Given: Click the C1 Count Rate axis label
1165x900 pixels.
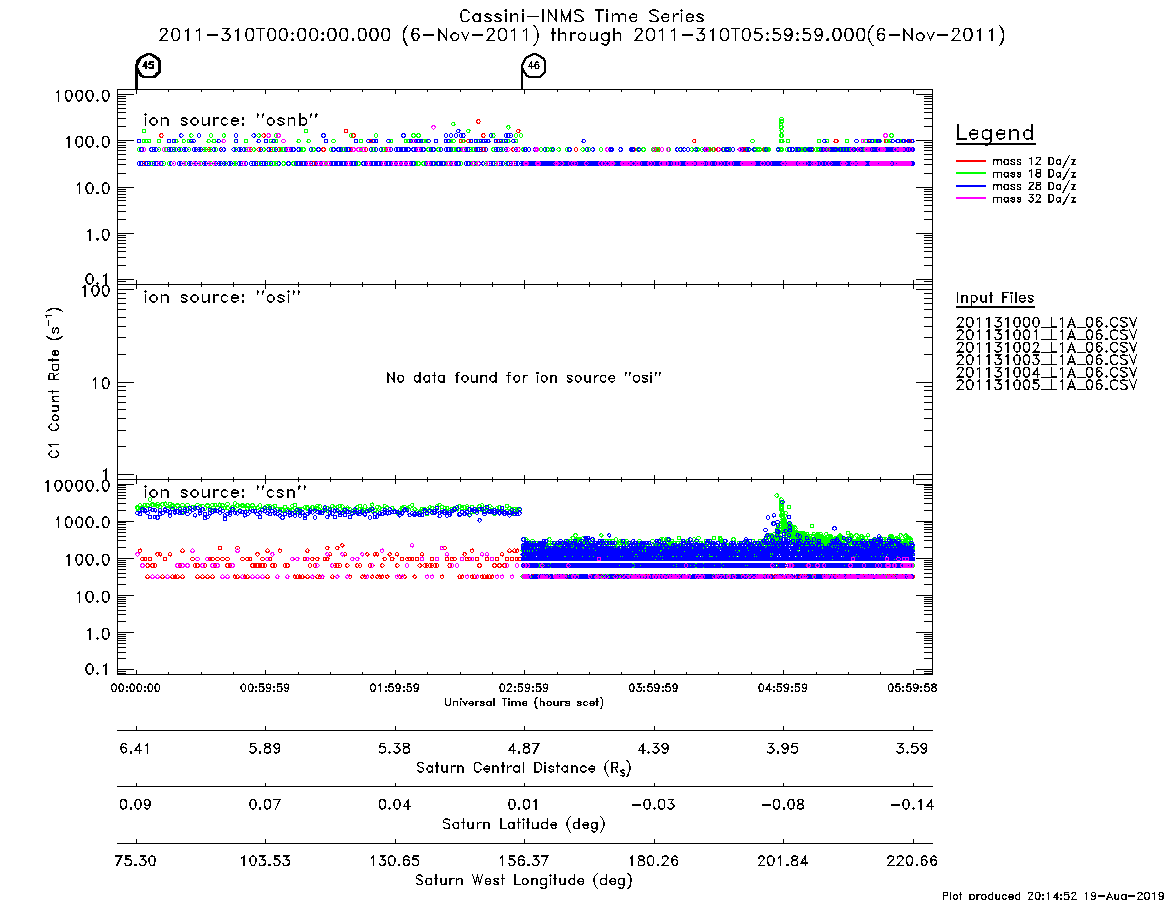Looking at the screenshot, I should coord(54,383).
